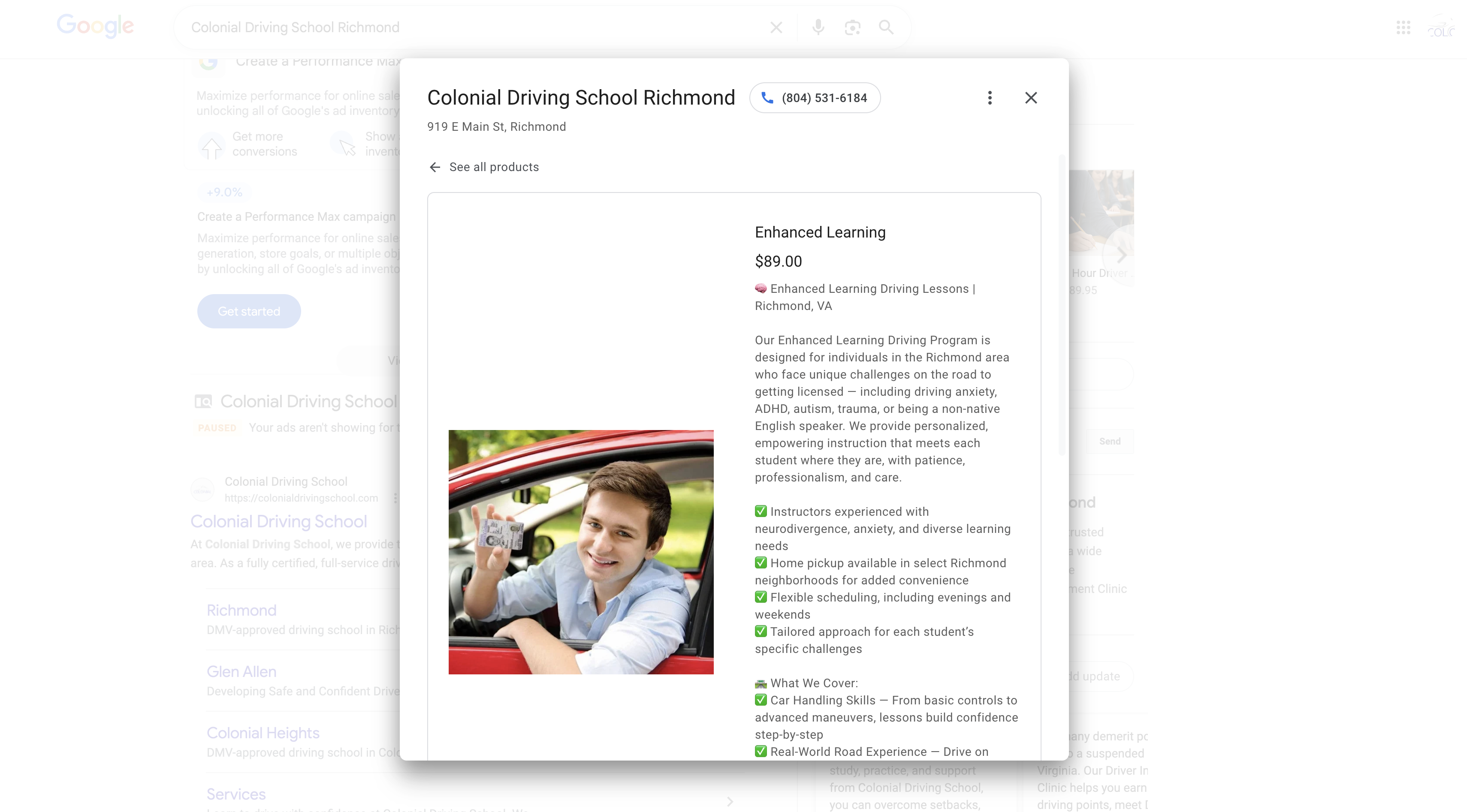Open the three-dot more options menu in dialog
The width and height of the screenshot is (1467, 812).
coord(990,98)
